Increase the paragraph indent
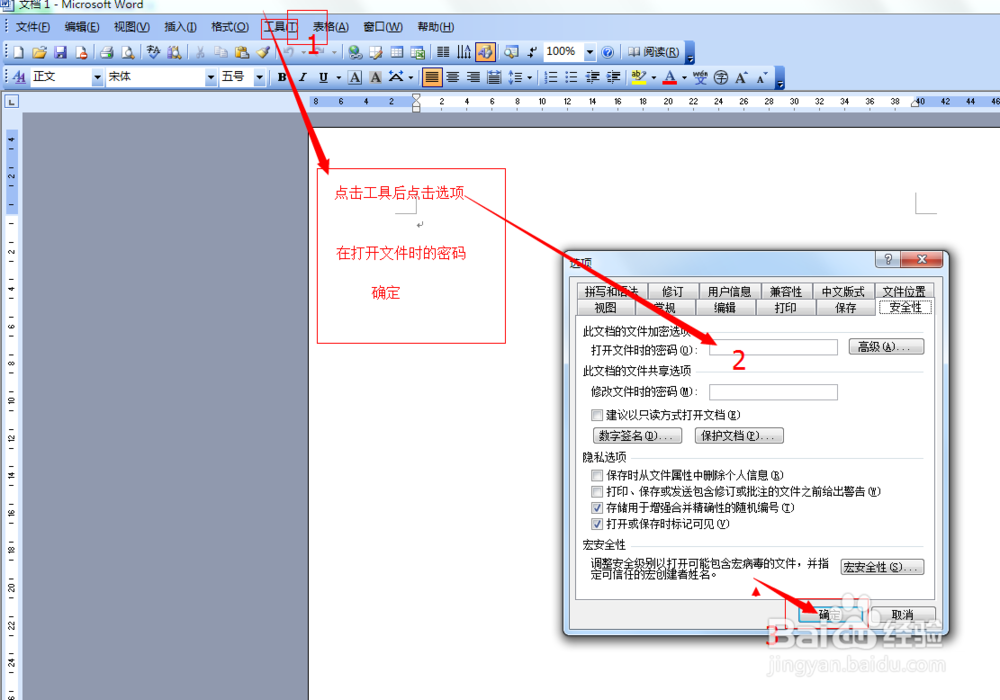This screenshot has height=700, width=1000. (613, 77)
